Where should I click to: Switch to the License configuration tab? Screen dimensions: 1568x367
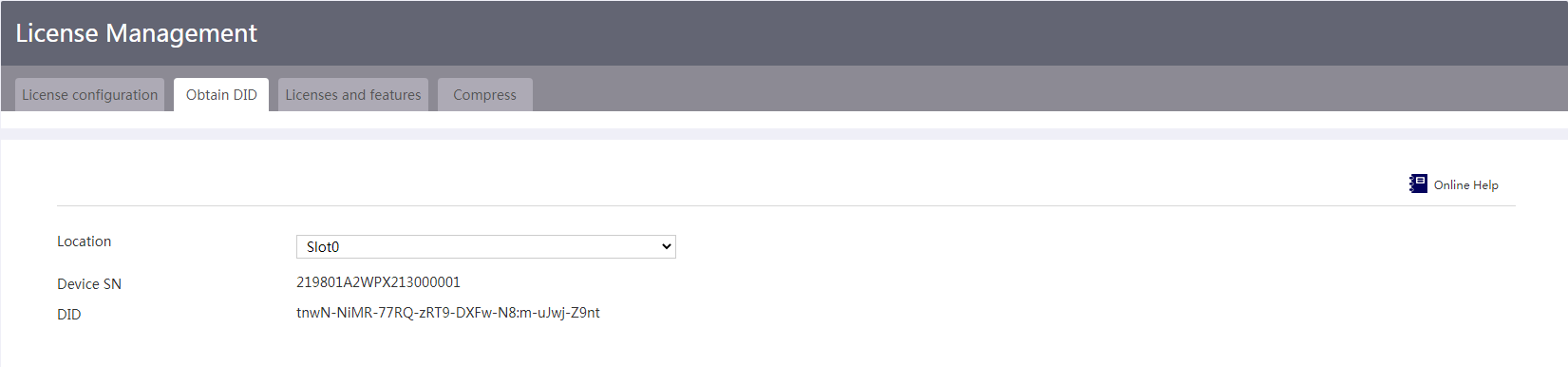pos(90,95)
